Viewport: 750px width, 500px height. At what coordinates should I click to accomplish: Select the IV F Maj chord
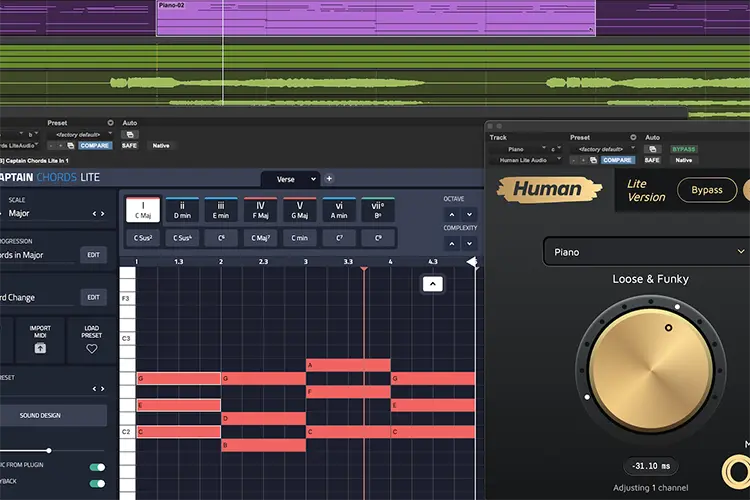coord(260,210)
